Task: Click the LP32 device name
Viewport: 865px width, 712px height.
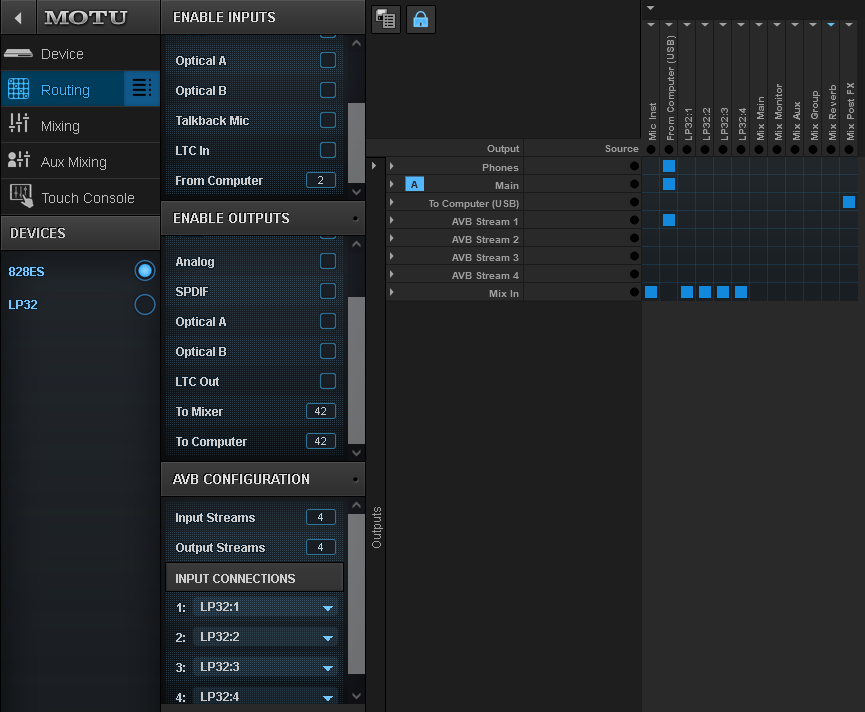Action: pyautogui.click(x=23, y=305)
